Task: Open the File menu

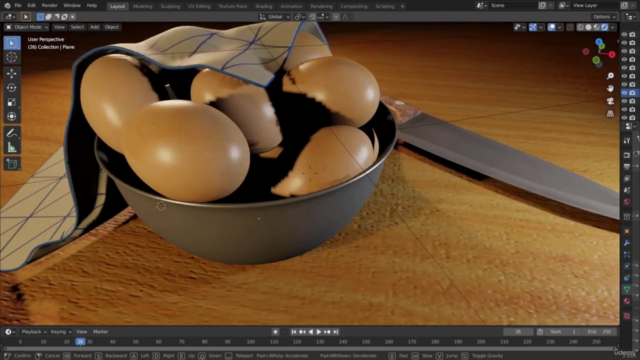Action: pyautogui.click(x=18, y=6)
